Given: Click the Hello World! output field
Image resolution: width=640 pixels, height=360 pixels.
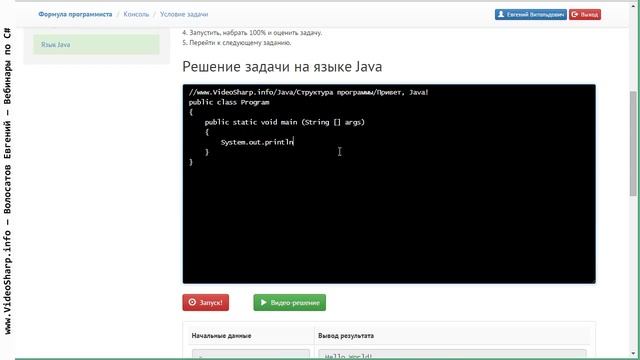Looking at the screenshot, I should (x=452, y=354).
